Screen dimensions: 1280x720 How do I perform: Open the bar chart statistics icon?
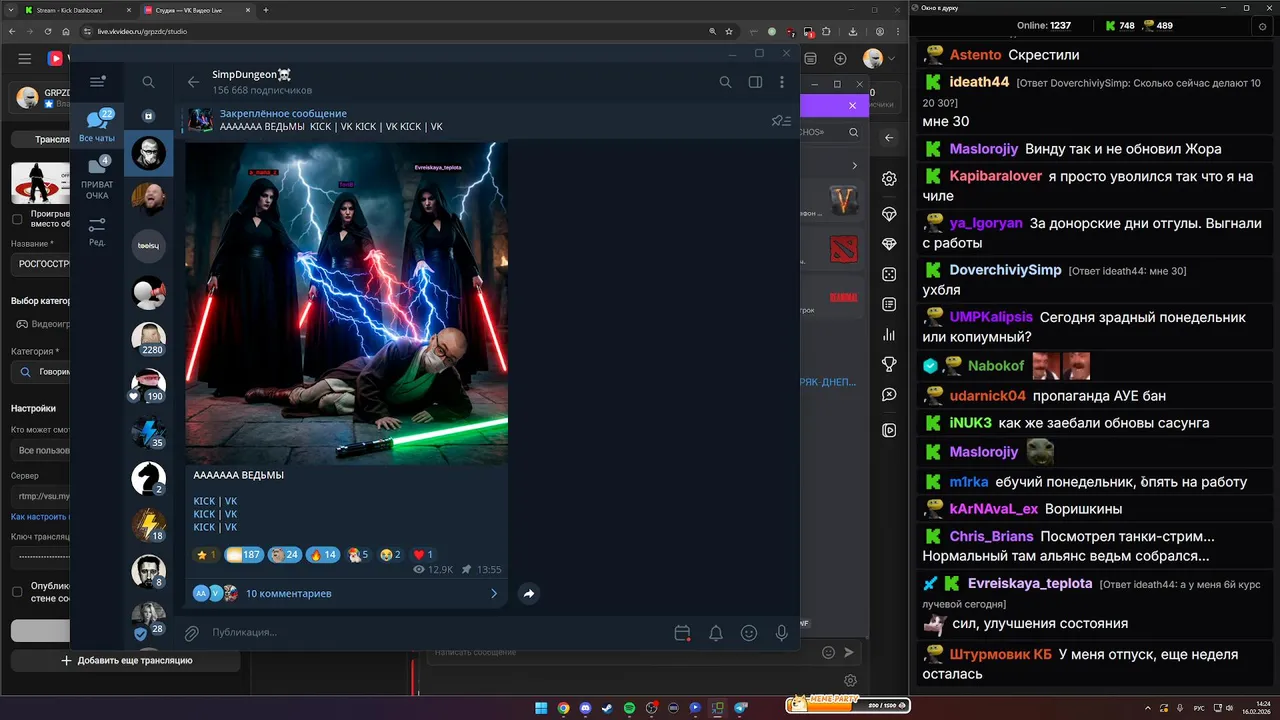(889, 334)
